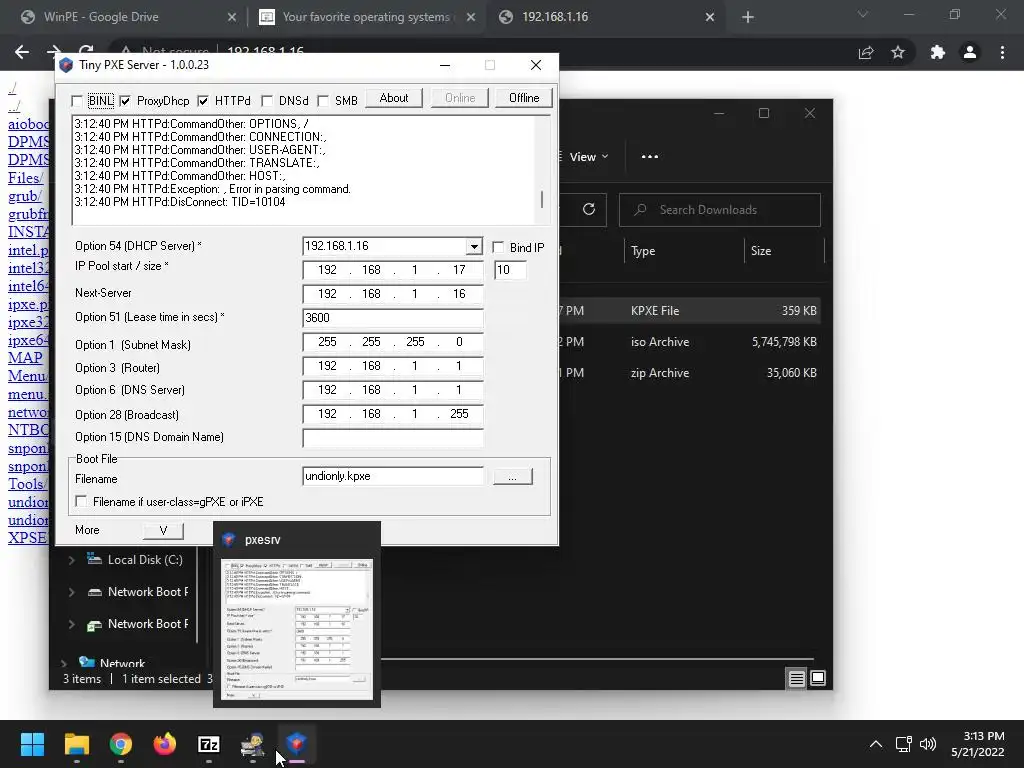The height and width of the screenshot is (768, 1024).
Task: Click the share page icon in Chrome
Action: pos(866,52)
